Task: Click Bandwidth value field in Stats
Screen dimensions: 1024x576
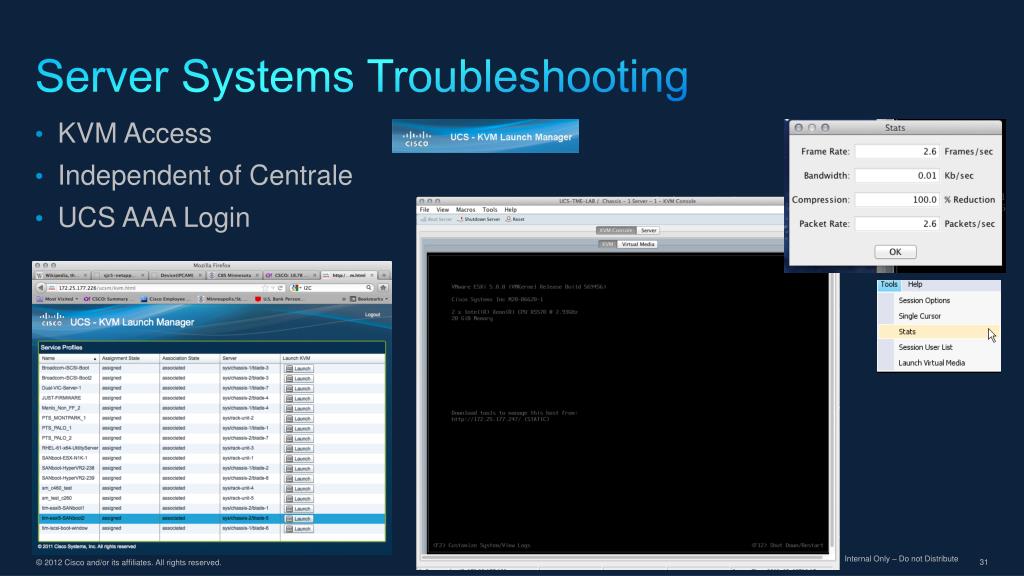Action: point(897,176)
